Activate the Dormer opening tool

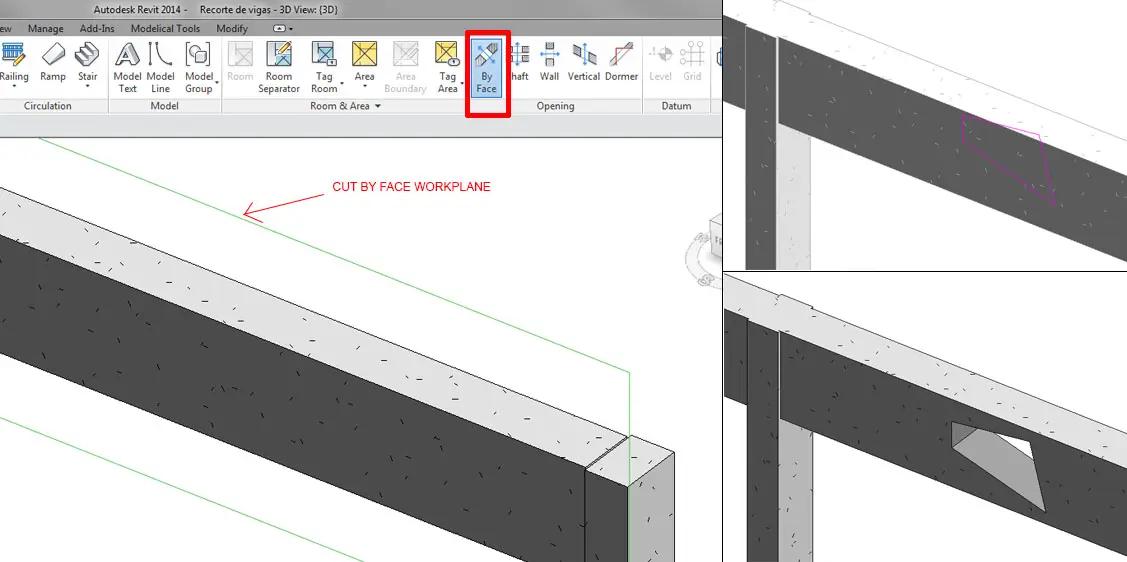[x=621, y=62]
